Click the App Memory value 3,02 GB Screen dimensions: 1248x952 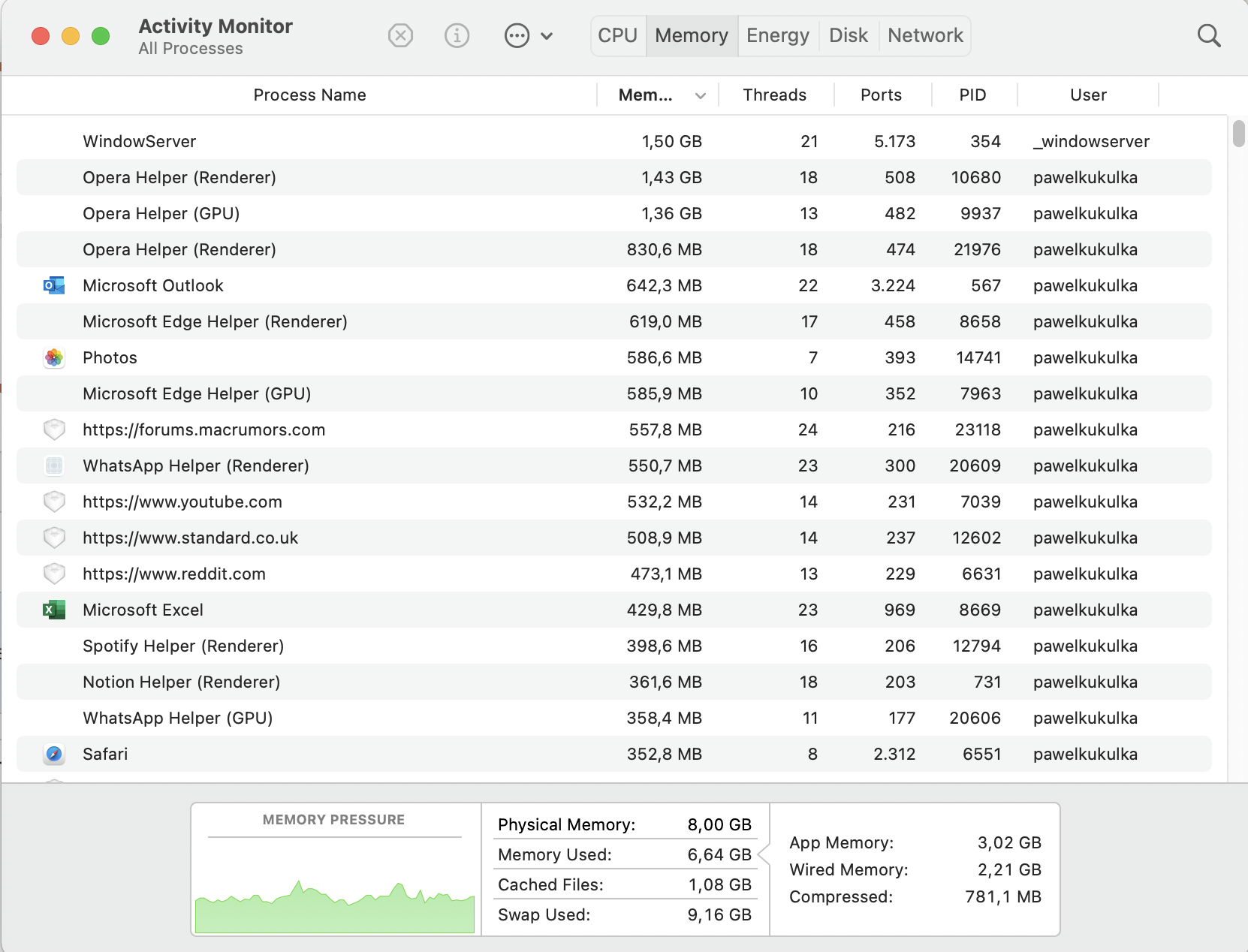[x=1009, y=842]
